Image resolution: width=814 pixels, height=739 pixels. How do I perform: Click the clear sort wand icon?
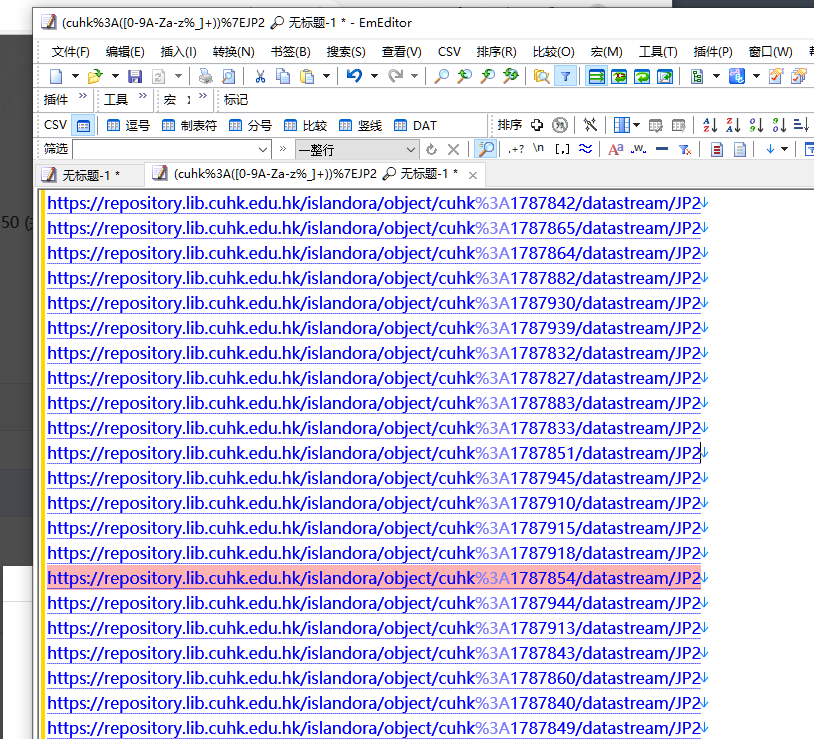590,125
